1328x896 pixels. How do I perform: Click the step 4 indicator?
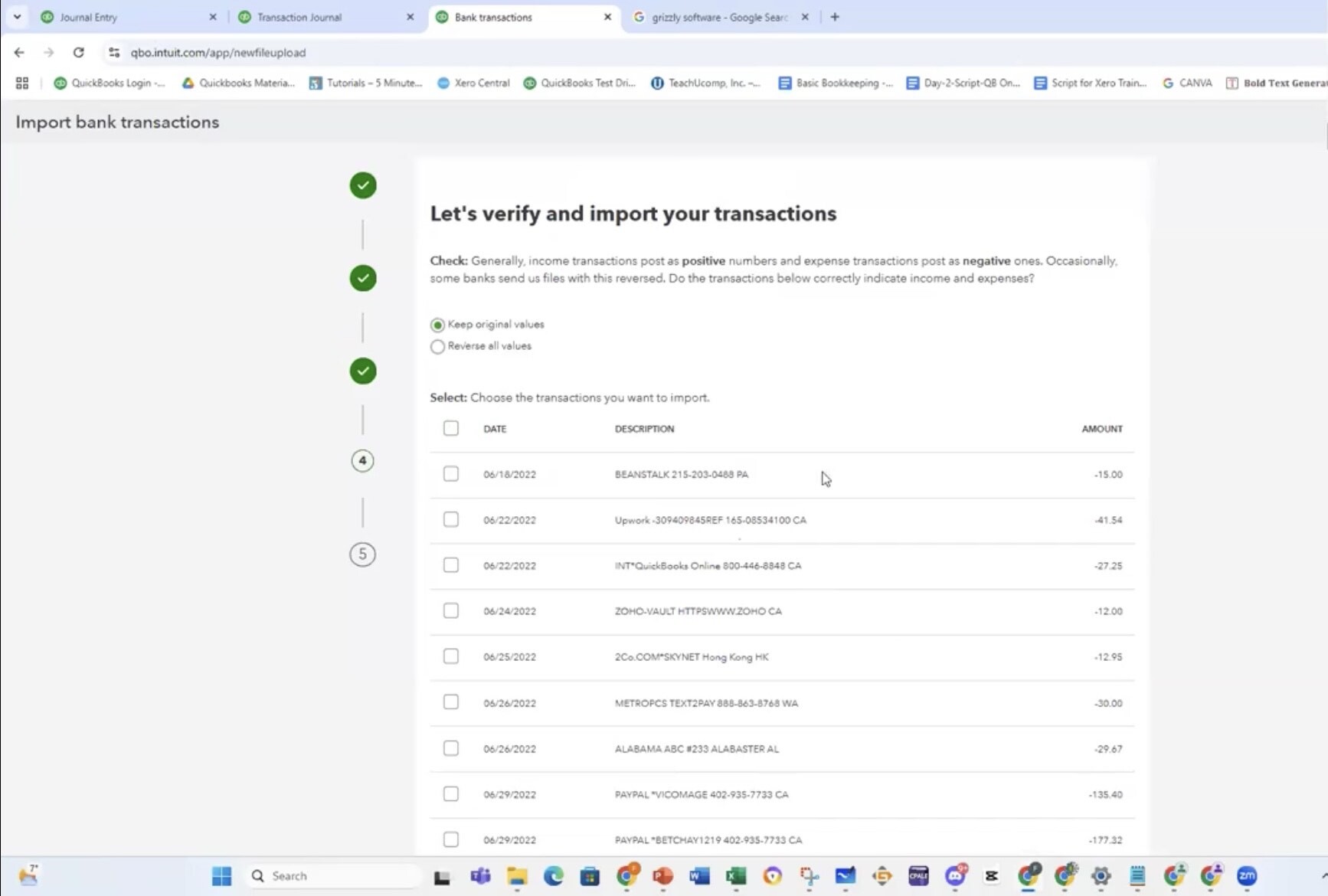(x=363, y=461)
